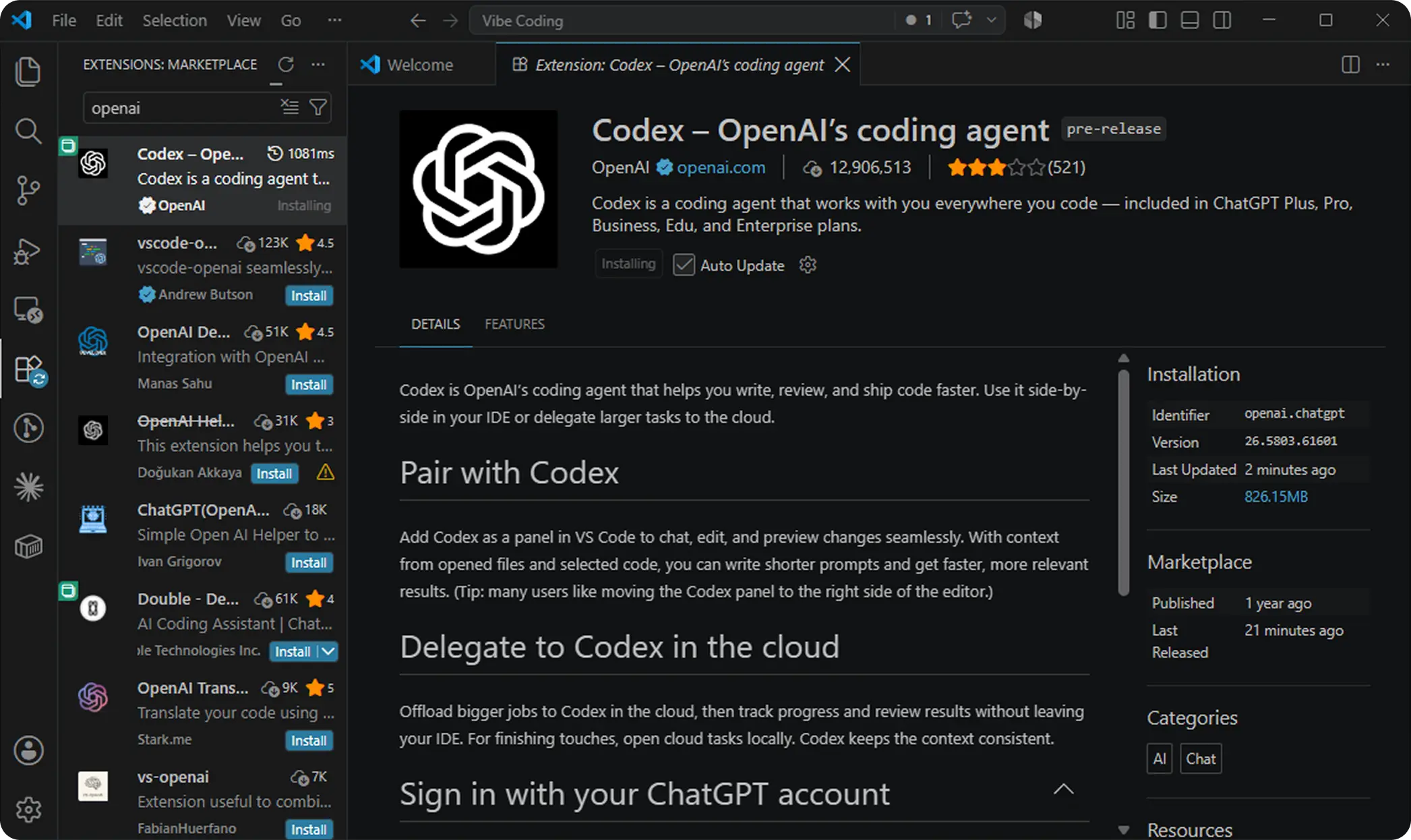Open the extension search filter menu
Viewport: 1411px width, 840px height.
pyautogui.click(x=318, y=107)
